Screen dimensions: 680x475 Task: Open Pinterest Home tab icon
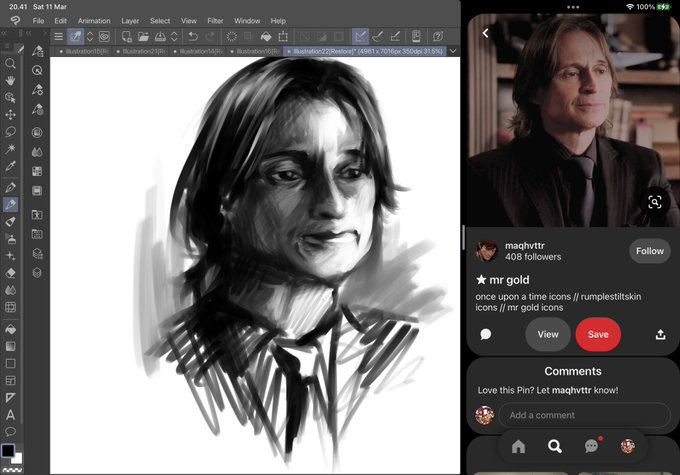point(518,446)
